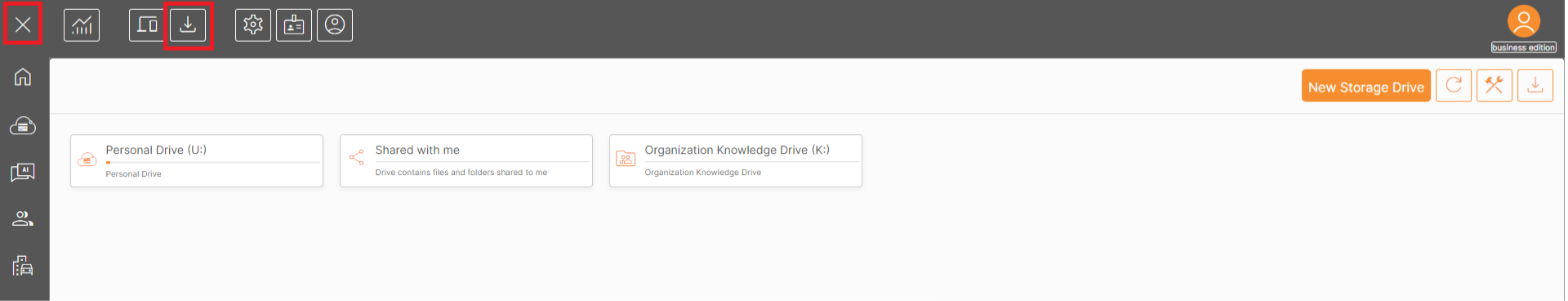Click the orange download icon at the right
Screen dimensions: 1568x301
(x=1535, y=86)
